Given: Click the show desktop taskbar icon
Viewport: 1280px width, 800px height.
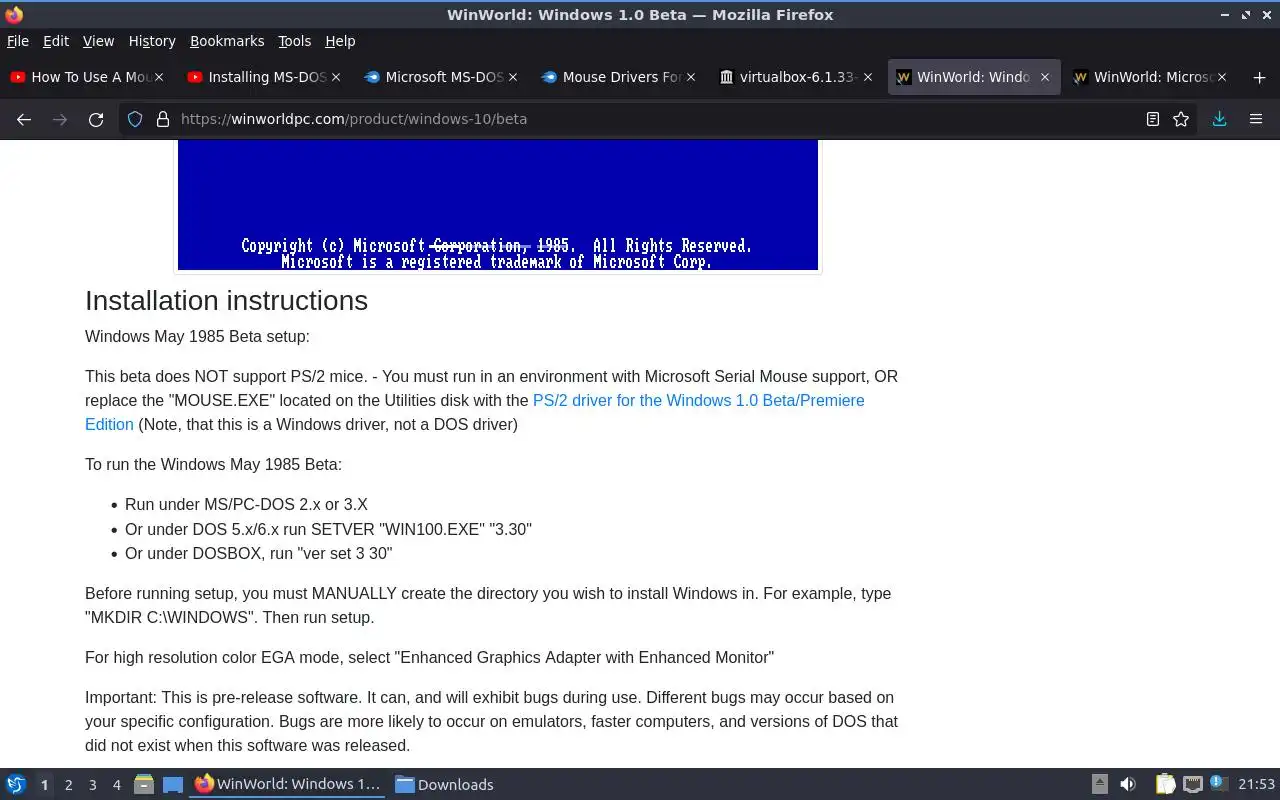Looking at the screenshot, I should (173, 785).
